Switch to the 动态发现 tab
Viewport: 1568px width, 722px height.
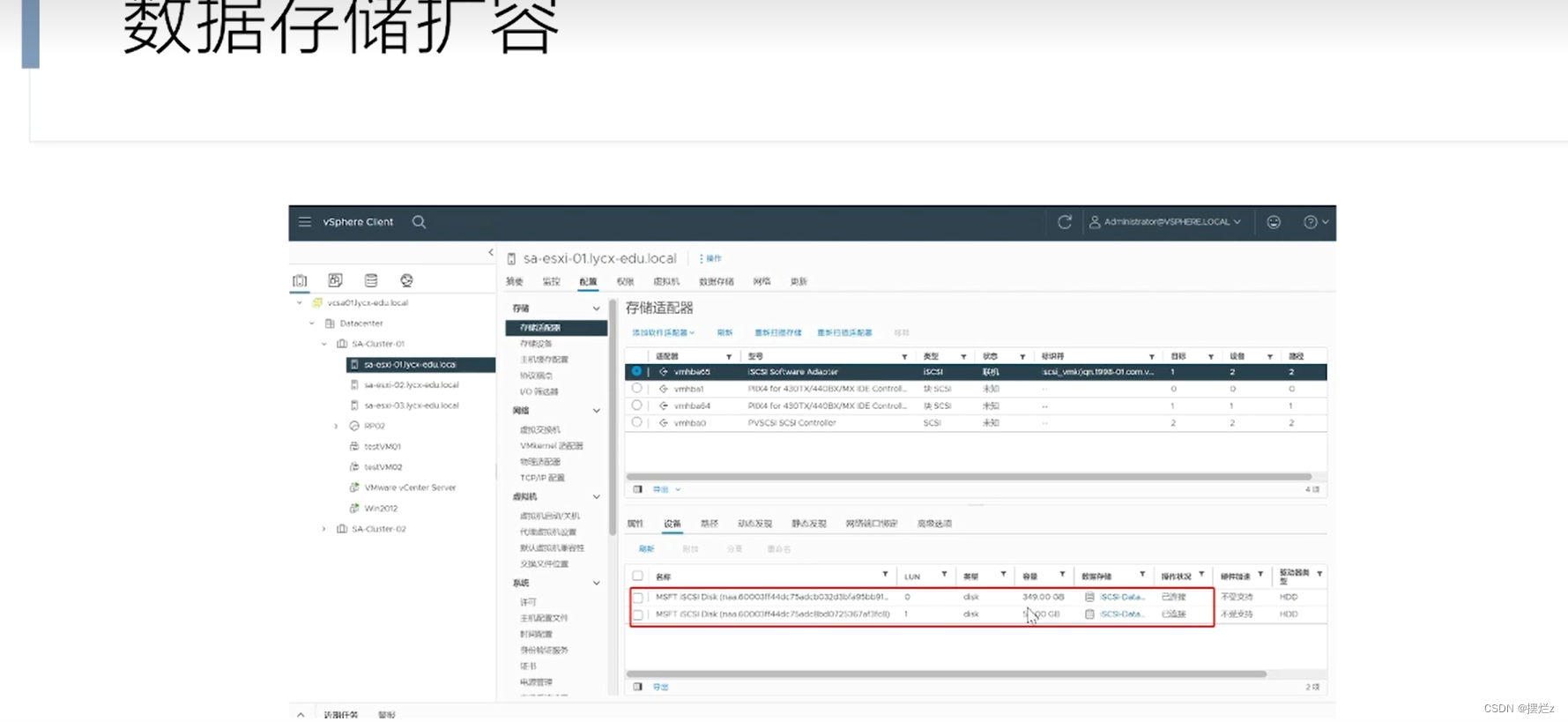754,524
